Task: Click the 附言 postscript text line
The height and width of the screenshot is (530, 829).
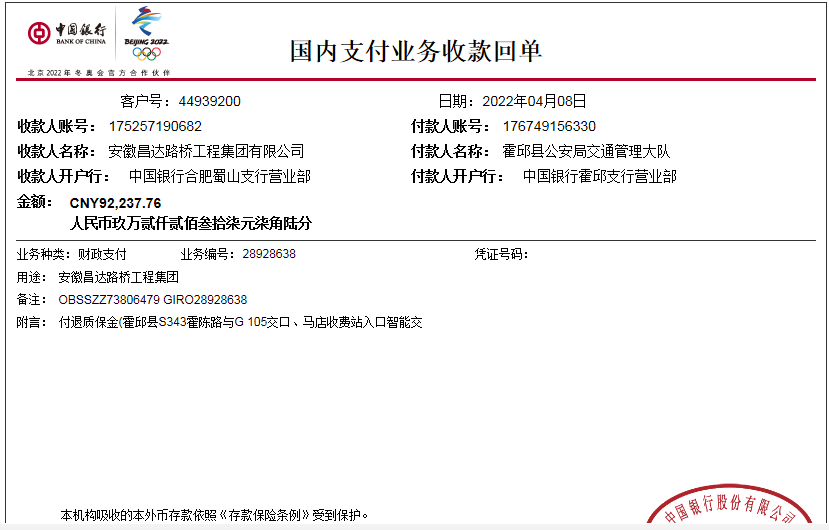Action: 240,322
